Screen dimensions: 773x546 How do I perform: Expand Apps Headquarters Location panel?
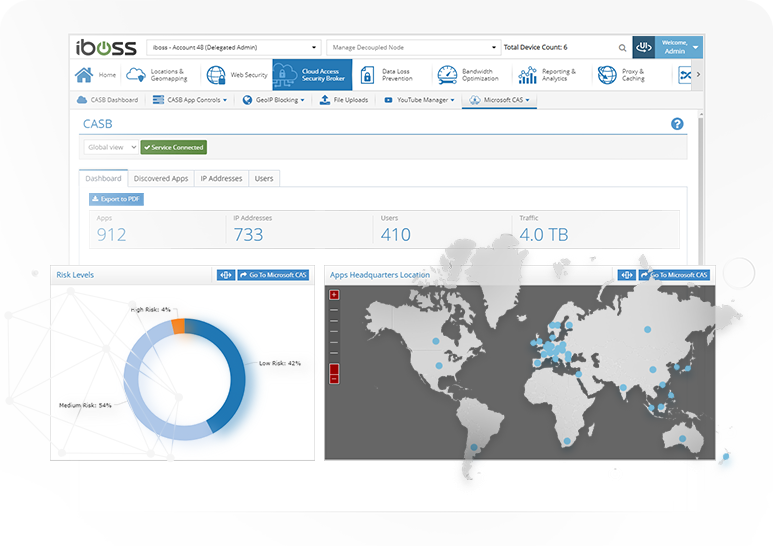coord(627,275)
